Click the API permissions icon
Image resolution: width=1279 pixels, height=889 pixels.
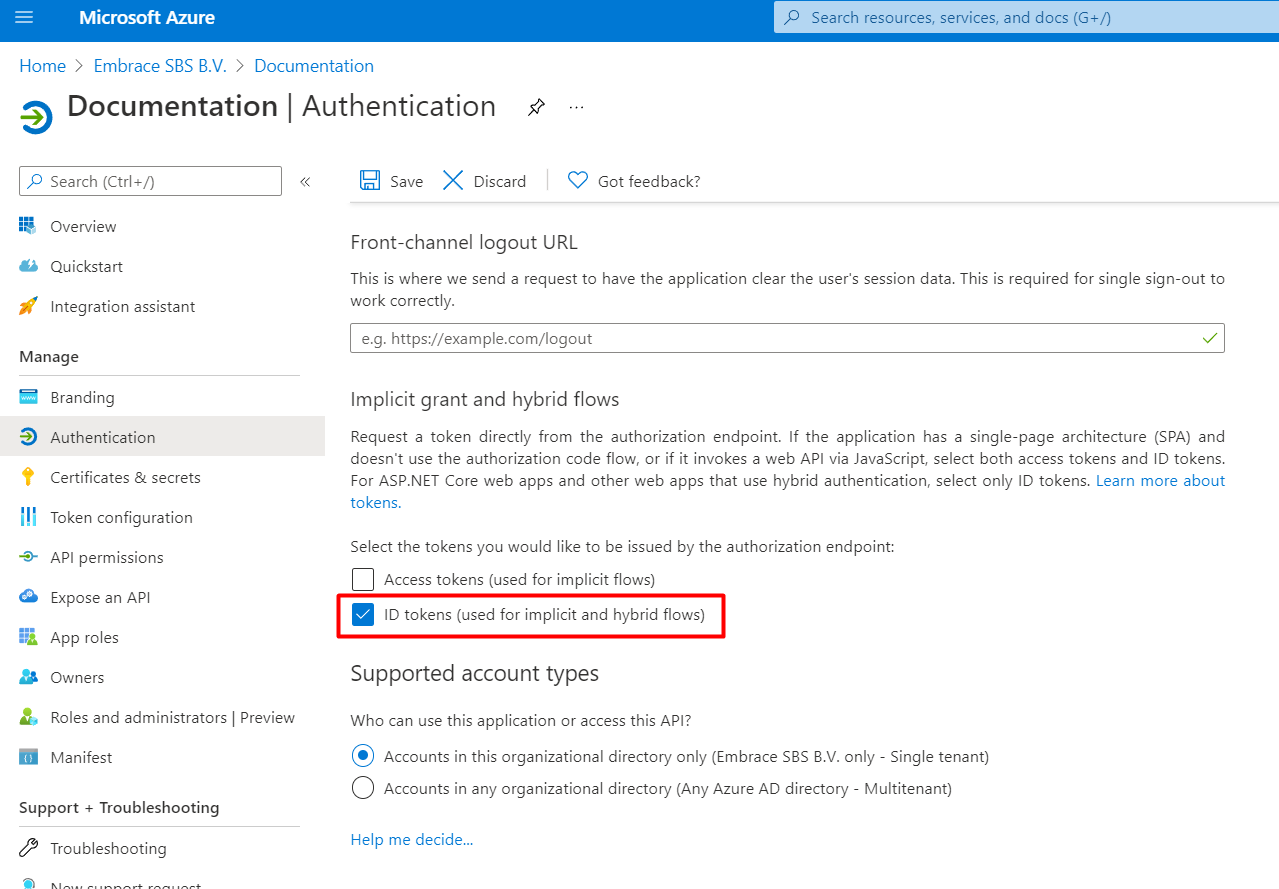[29, 557]
